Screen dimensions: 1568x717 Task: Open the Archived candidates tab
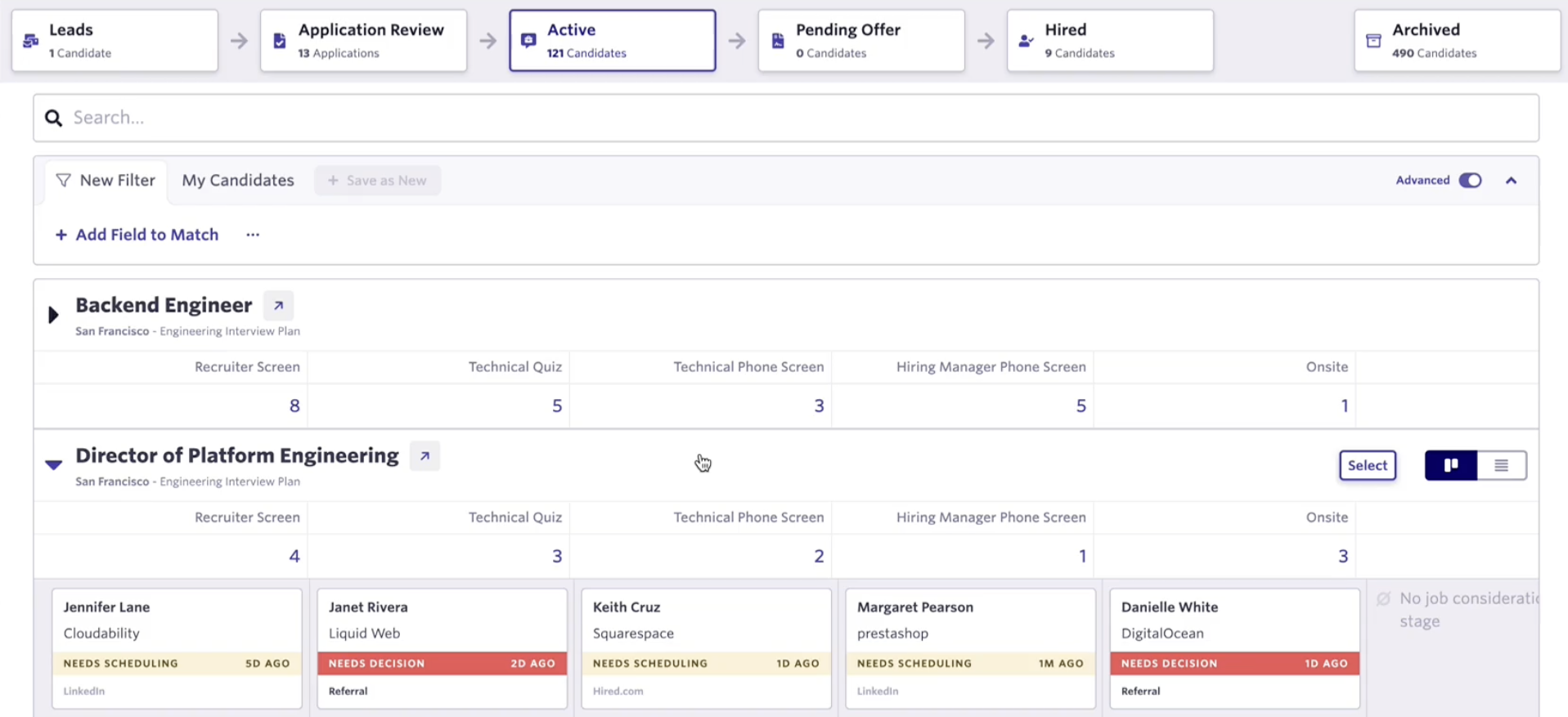tap(1457, 41)
